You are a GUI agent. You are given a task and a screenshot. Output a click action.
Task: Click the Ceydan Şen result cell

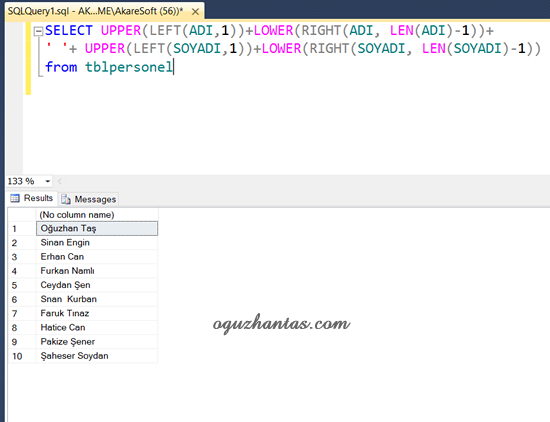97,285
